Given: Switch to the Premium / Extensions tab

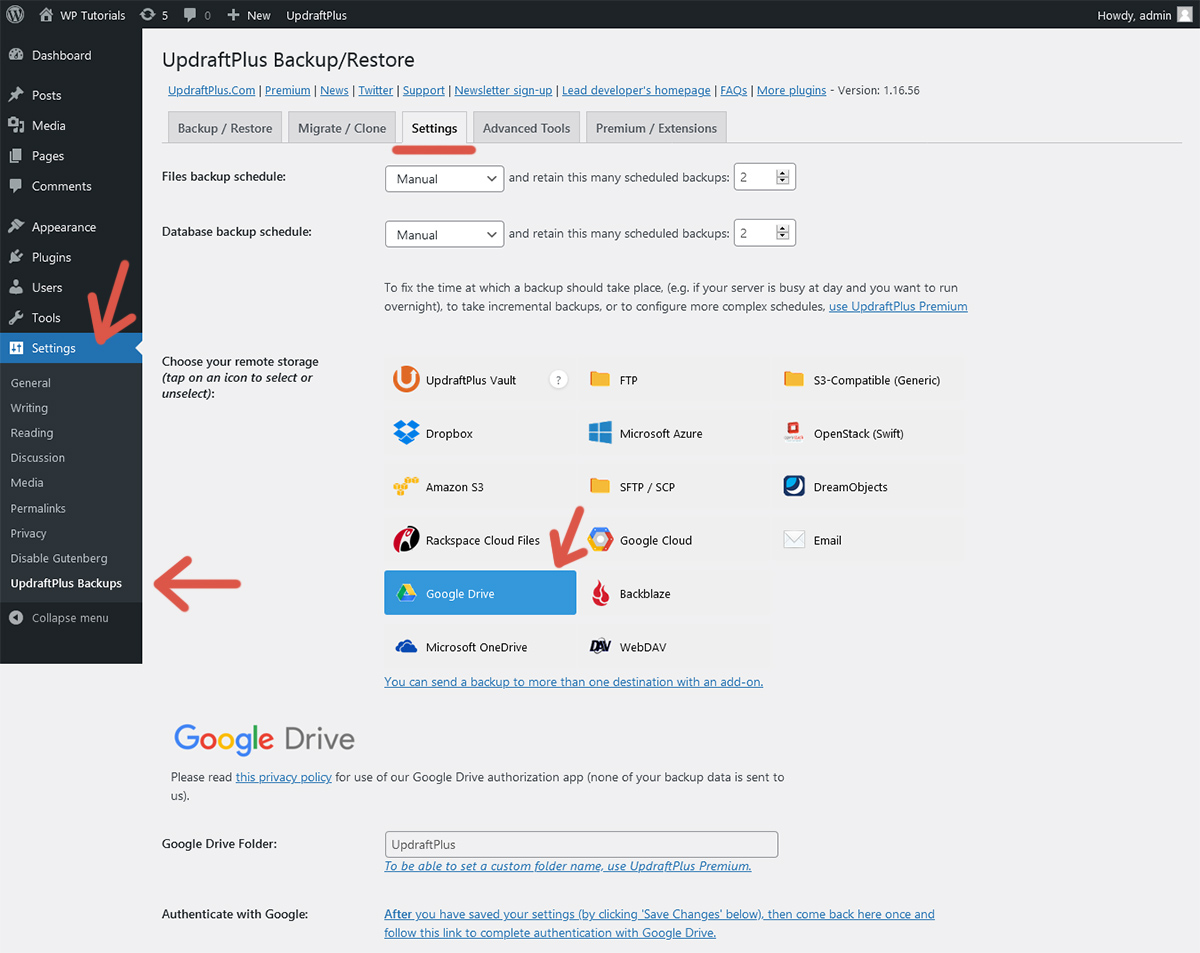Looking at the screenshot, I should [x=656, y=128].
